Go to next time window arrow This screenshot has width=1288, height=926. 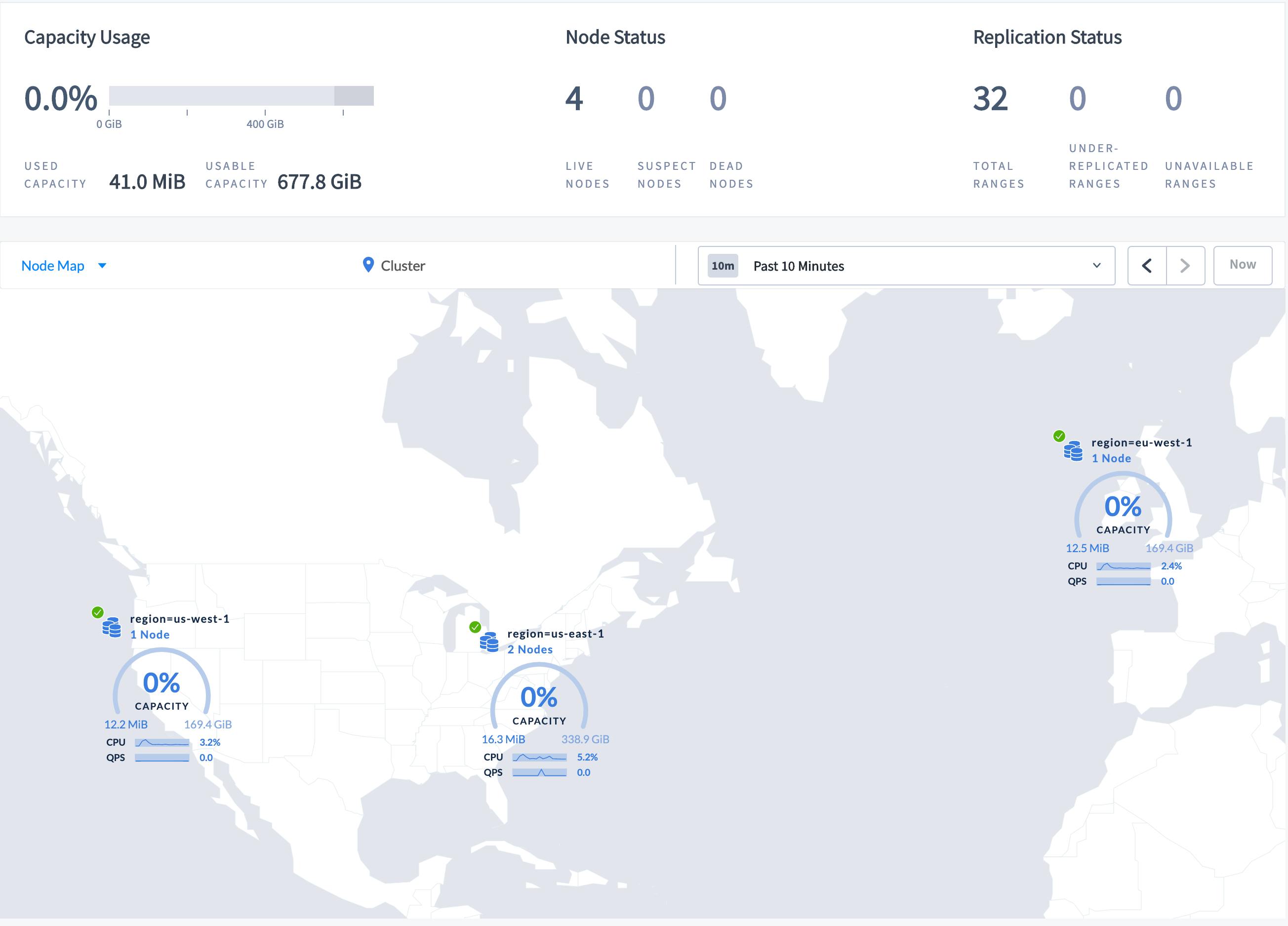(x=1185, y=266)
